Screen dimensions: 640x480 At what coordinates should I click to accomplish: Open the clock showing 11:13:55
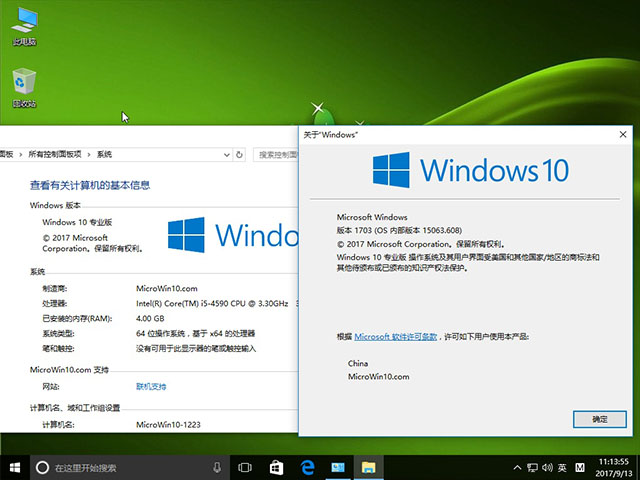(x=613, y=462)
